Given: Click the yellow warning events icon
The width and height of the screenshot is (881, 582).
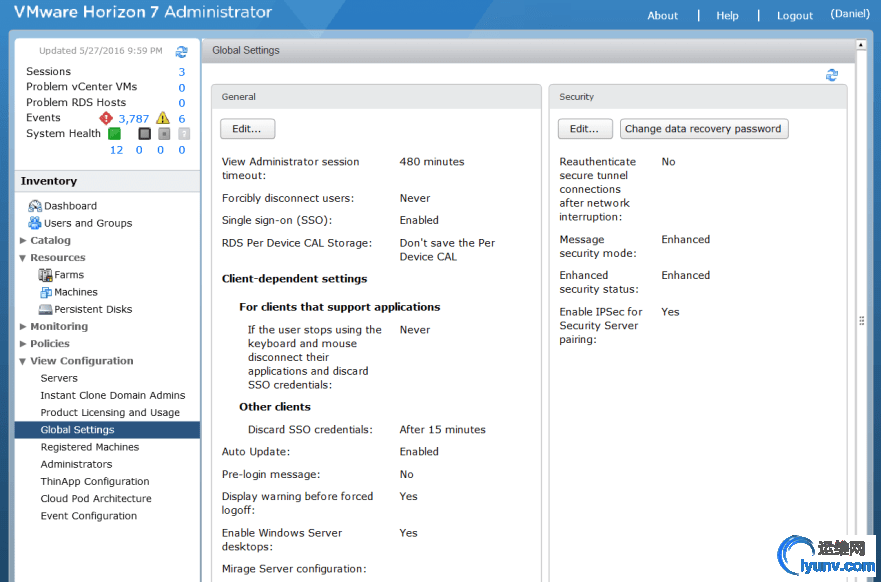Looking at the screenshot, I should [163, 118].
